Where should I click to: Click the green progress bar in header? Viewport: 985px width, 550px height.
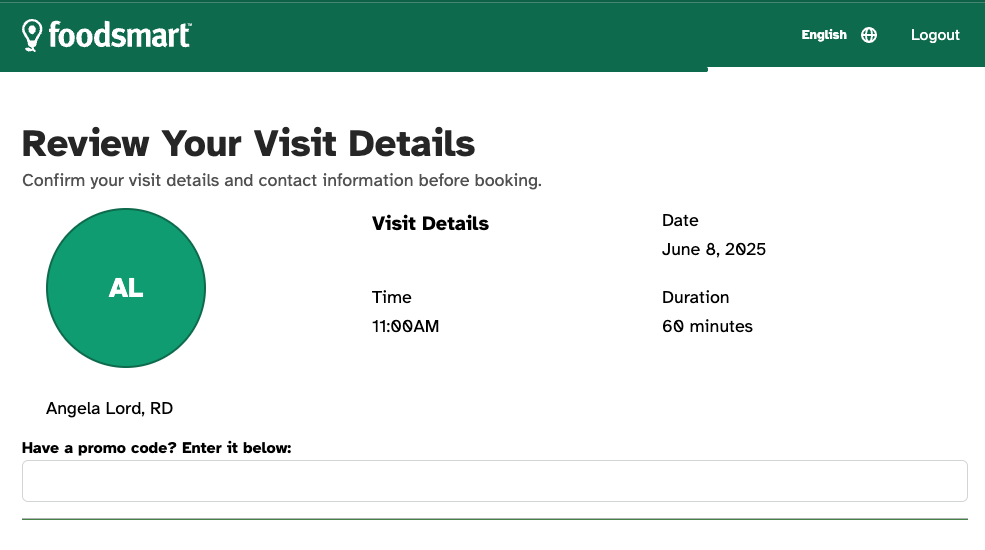(354, 70)
